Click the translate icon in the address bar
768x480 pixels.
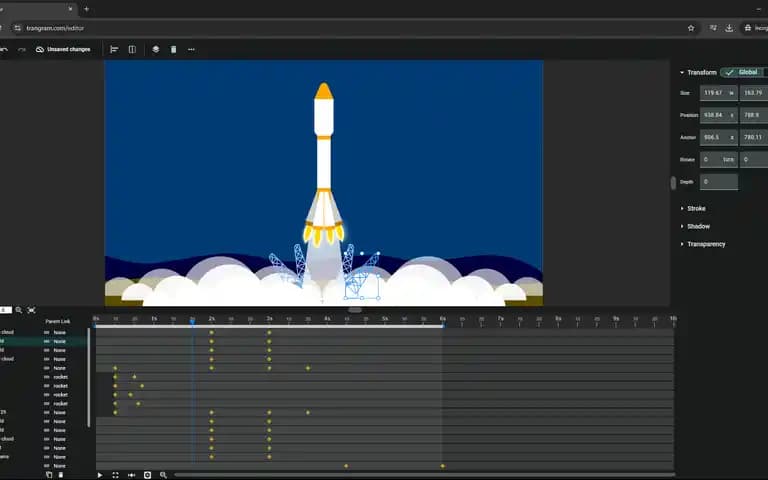713,28
